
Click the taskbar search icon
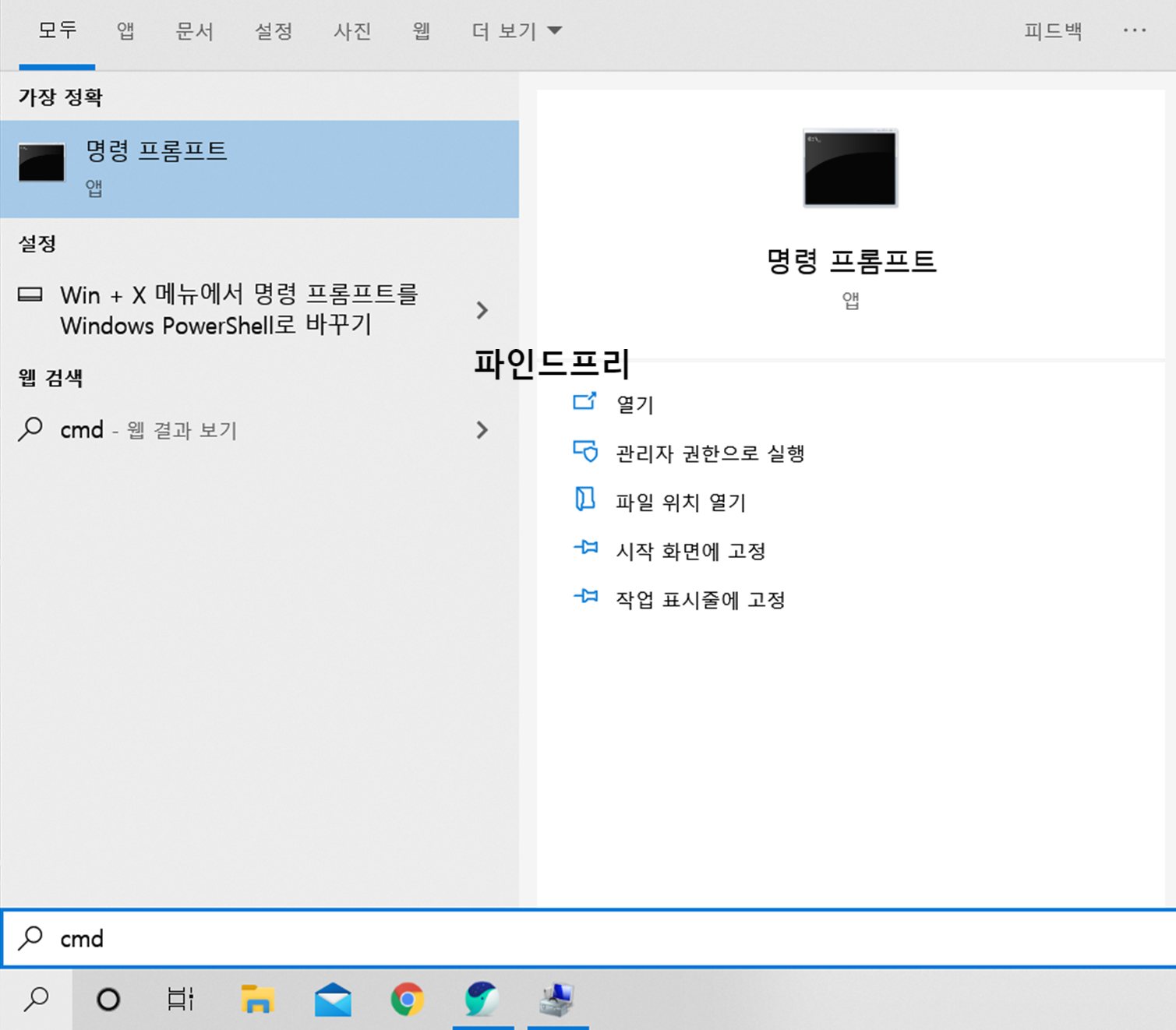click(36, 999)
